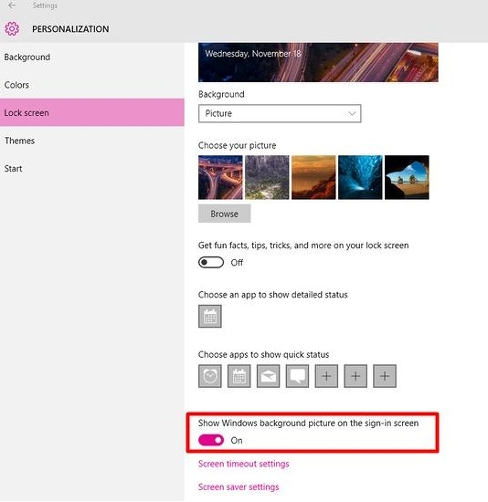Open Screen saver settings link
The width and height of the screenshot is (488, 502).
239,487
